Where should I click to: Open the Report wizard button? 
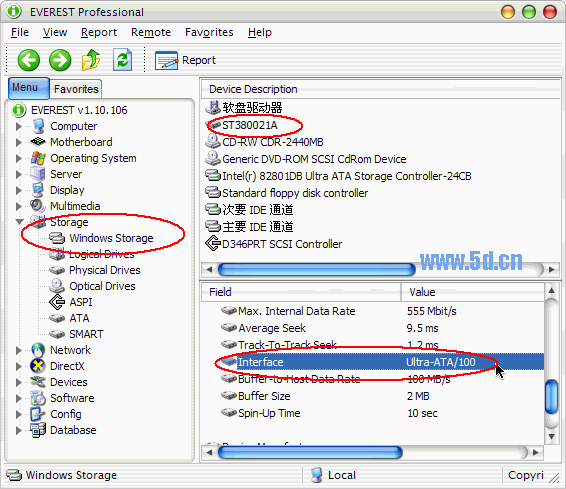point(185,60)
